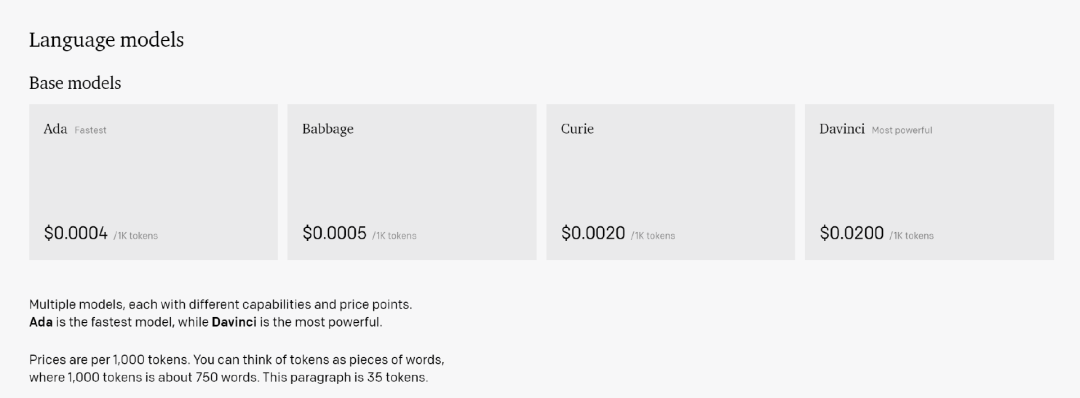Click the Davinci model name
The height and width of the screenshot is (398, 1080).
point(842,129)
